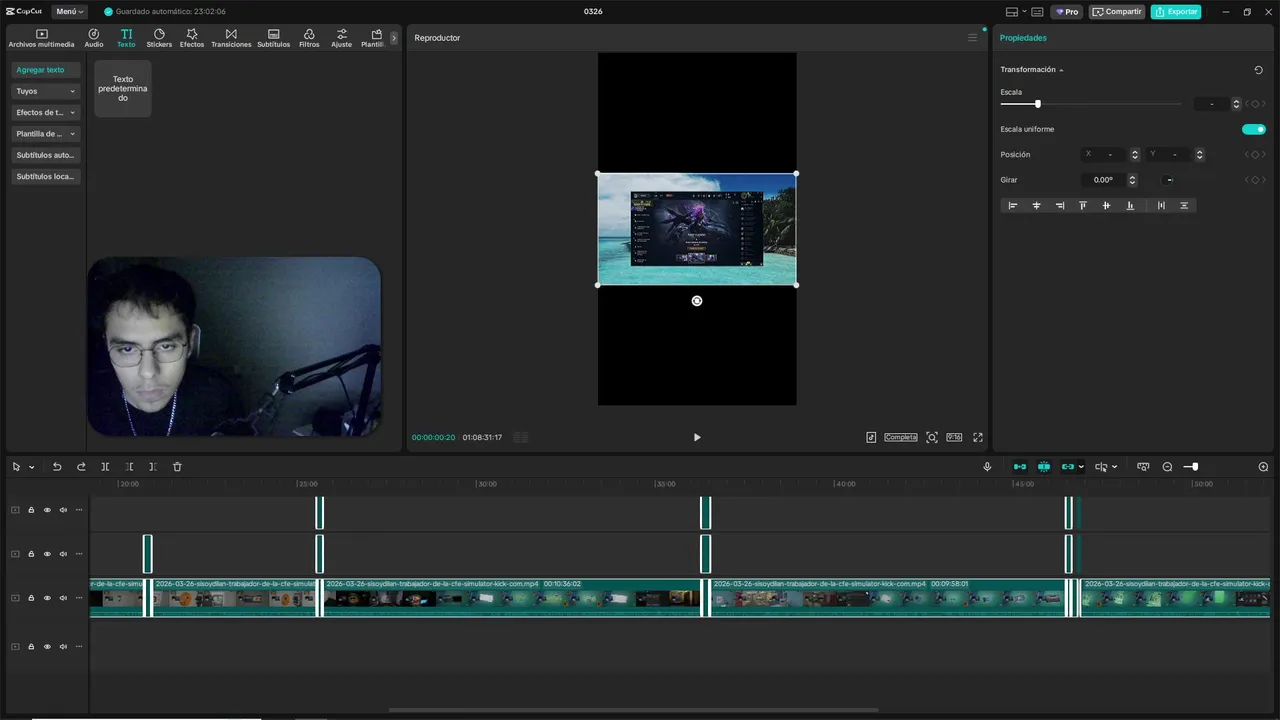1280x720 pixels.
Task: Align clip to the right
Action: coord(1060,205)
